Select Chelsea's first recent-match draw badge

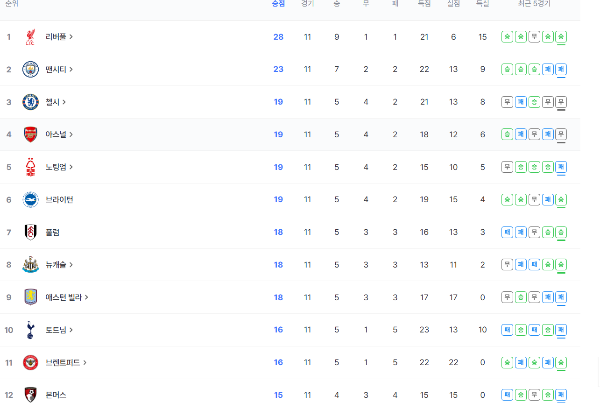coord(507,102)
